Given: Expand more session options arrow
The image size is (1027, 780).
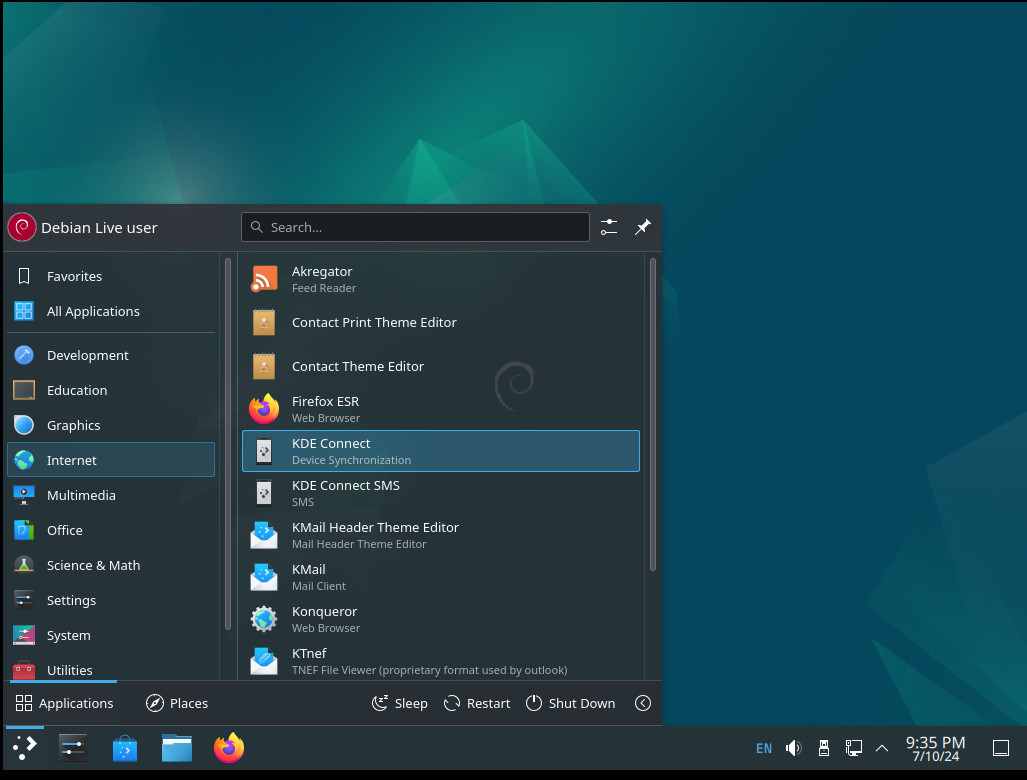Looking at the screenshot, I should point(643,703).
